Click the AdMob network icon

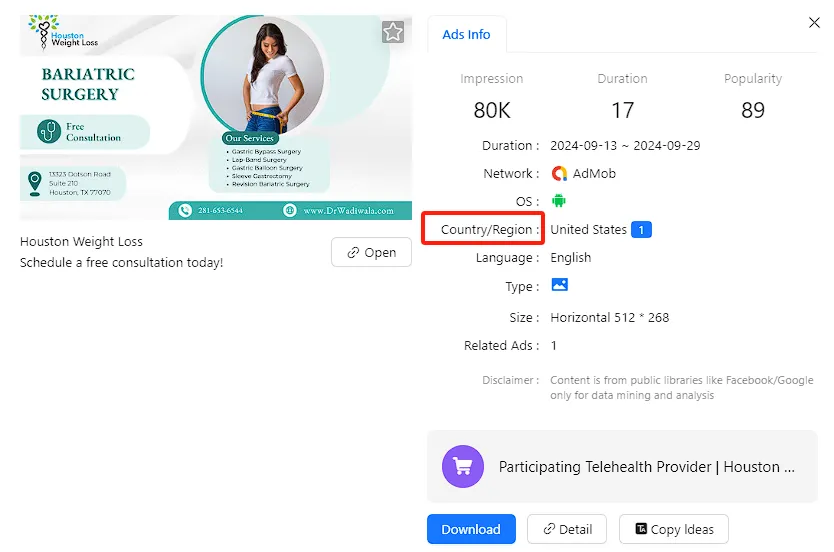tap(559, 174)
